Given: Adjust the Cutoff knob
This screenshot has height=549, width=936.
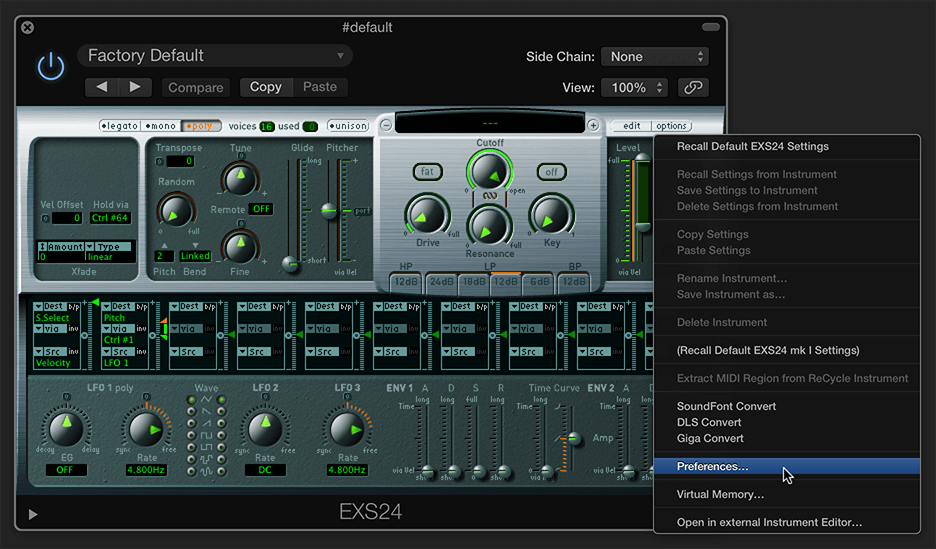Looking at the screenshot, I should [489, 171].
